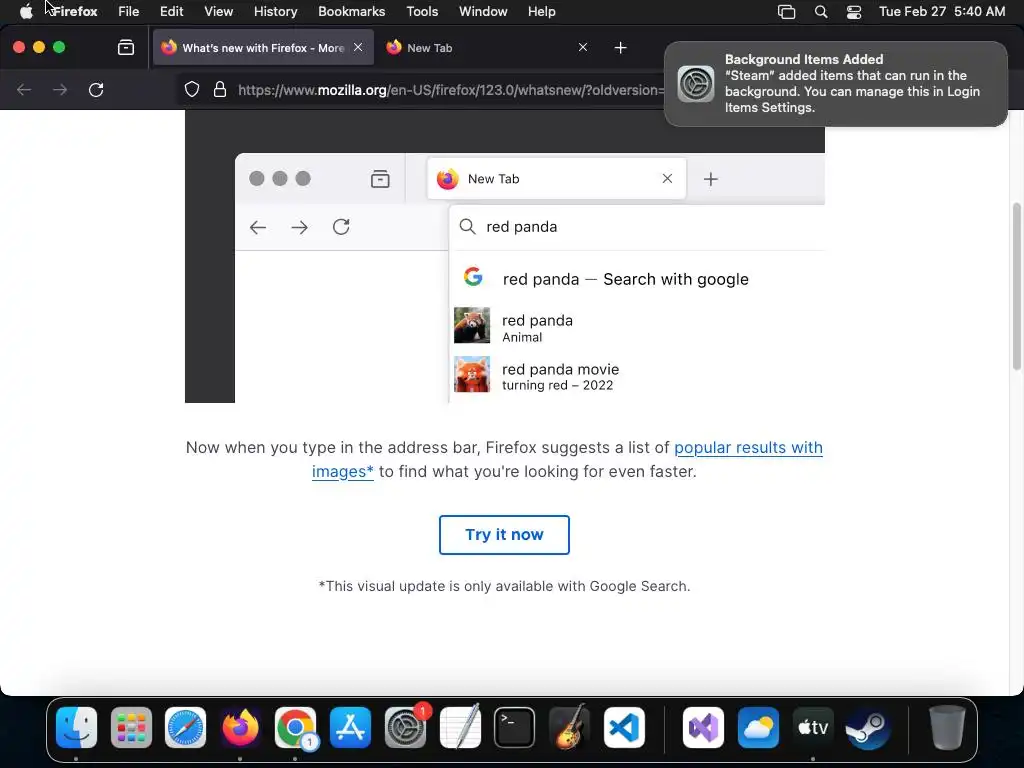Open System Settings from the Dock

[405, 728]
